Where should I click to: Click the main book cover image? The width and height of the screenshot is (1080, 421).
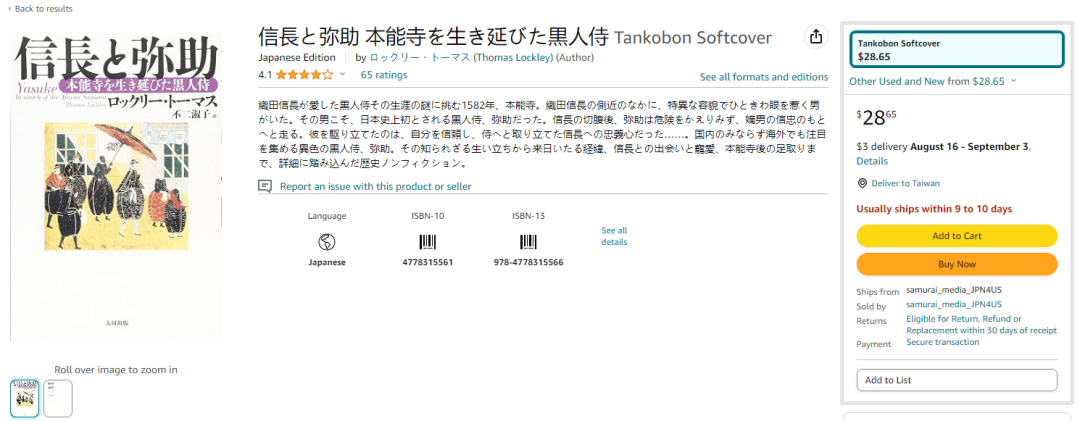click(116, 187)
